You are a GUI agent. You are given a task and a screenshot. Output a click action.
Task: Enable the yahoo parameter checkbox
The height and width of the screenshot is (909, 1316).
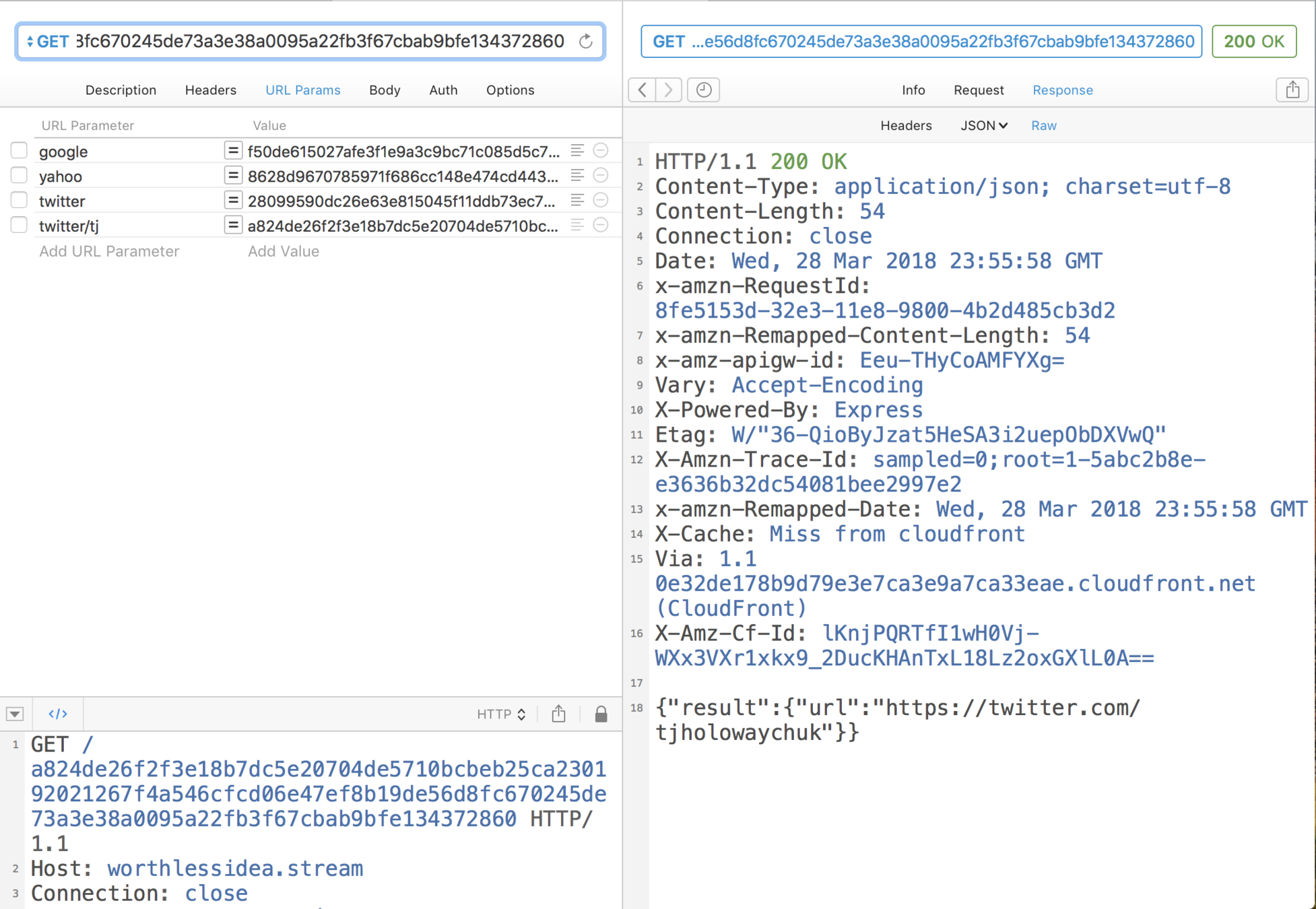point(19,176)
